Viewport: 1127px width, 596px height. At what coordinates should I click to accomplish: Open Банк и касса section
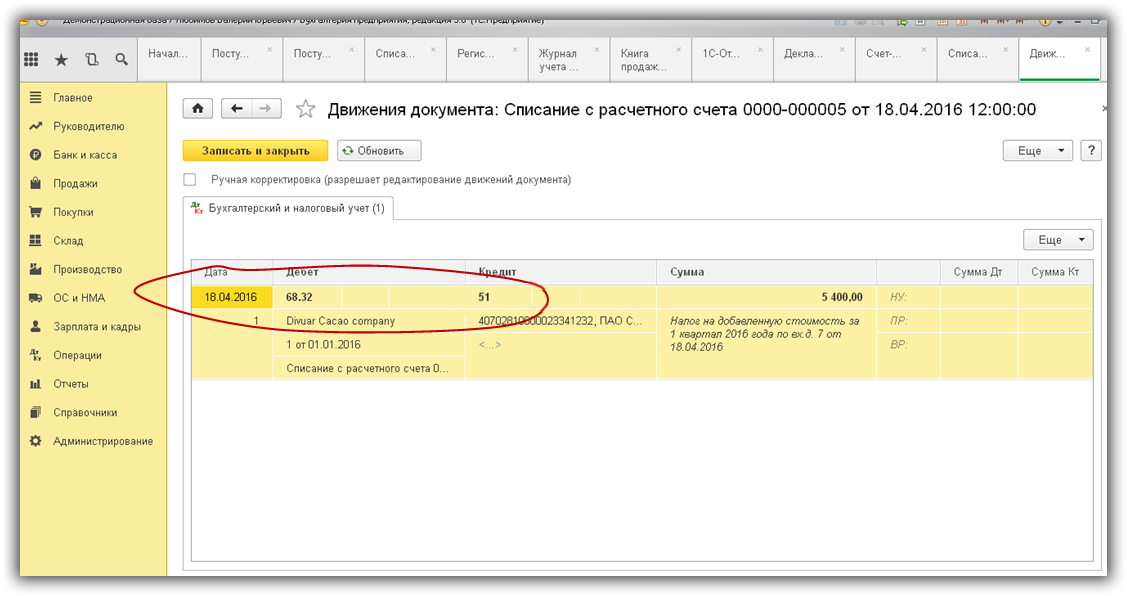(85, 155)
